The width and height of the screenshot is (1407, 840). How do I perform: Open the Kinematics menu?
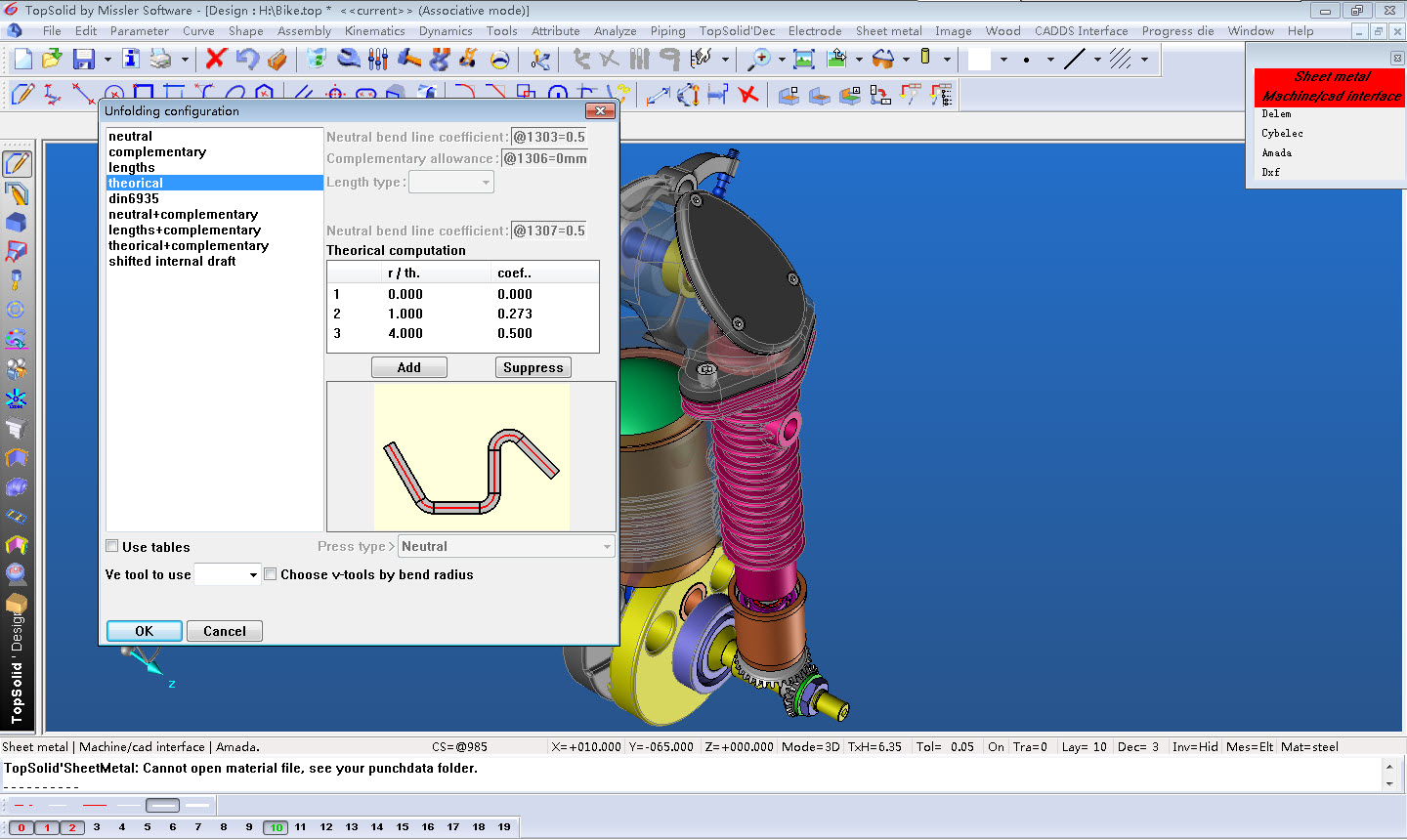[x=375, y=31]
